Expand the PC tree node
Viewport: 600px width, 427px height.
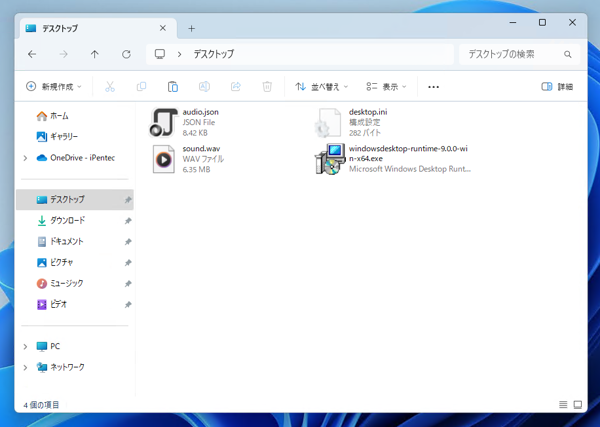pyautogui.click(x=25, y=346)
